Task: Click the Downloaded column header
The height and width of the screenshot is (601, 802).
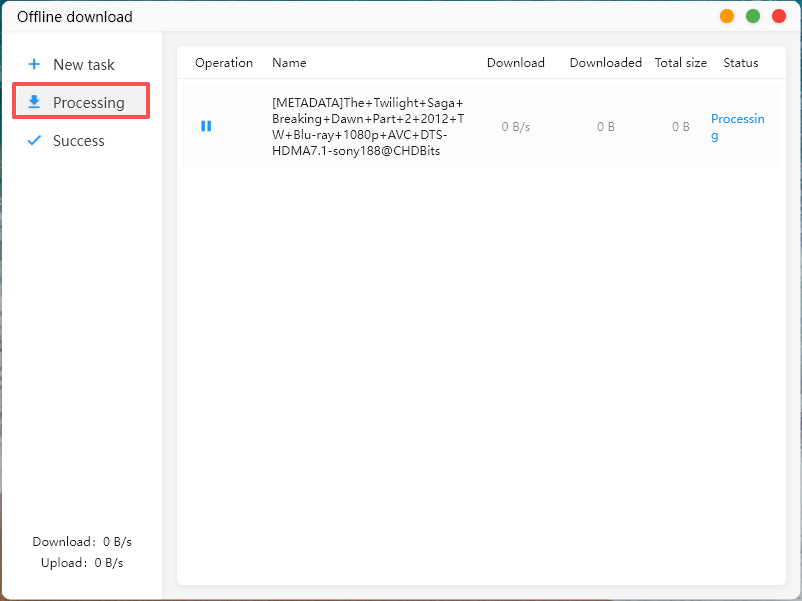Action: tap(606, 62)
